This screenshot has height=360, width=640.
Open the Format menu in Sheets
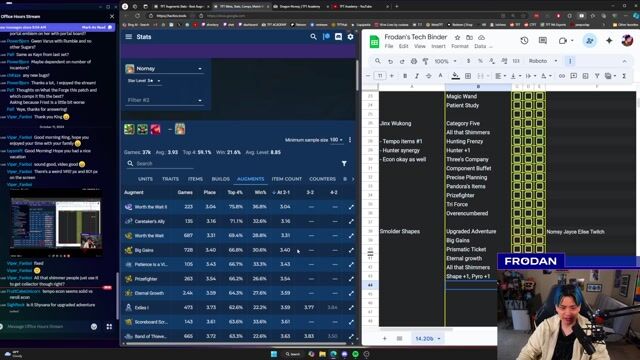tap(460, 46)
